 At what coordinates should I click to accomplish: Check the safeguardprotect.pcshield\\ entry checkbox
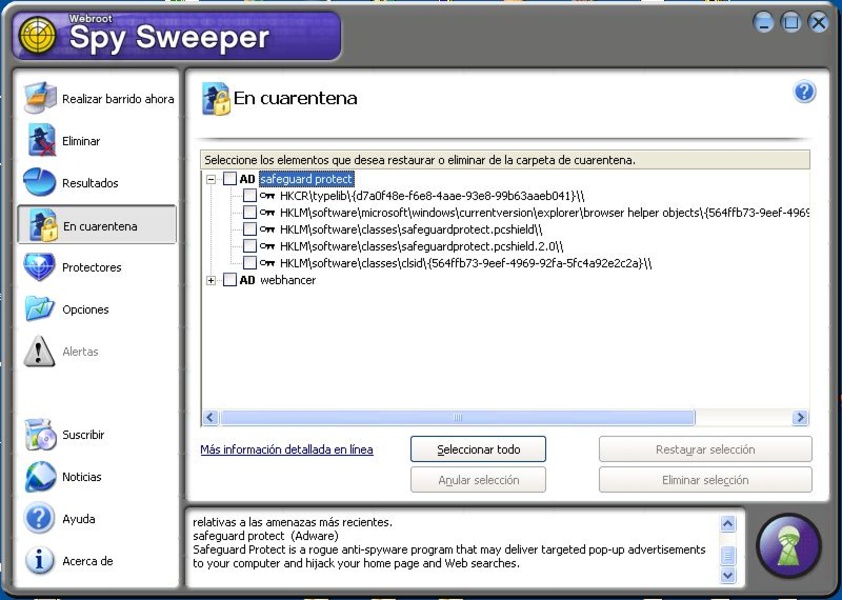pos(250,229)
